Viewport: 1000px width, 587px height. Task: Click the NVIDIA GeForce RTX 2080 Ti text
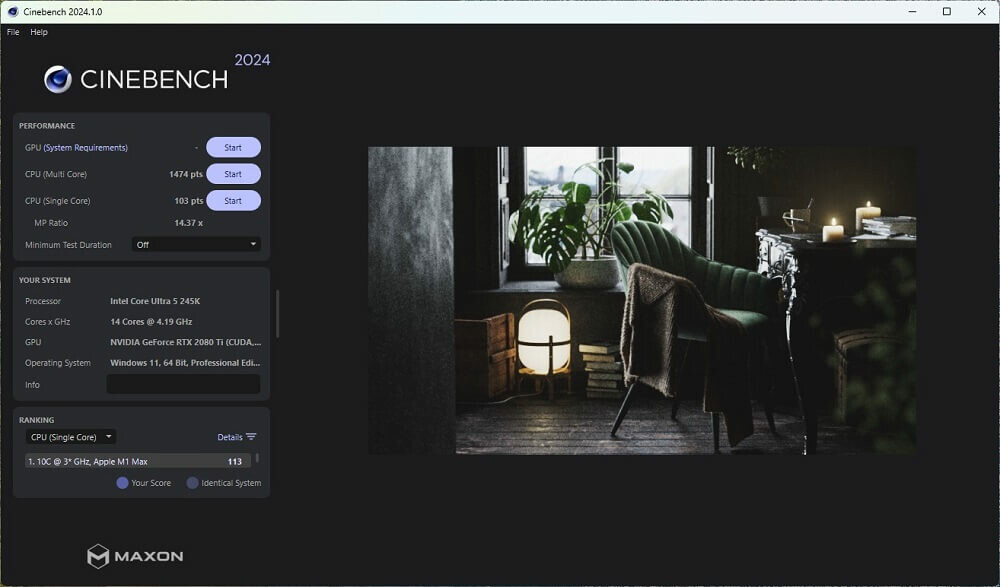point(186,342)
